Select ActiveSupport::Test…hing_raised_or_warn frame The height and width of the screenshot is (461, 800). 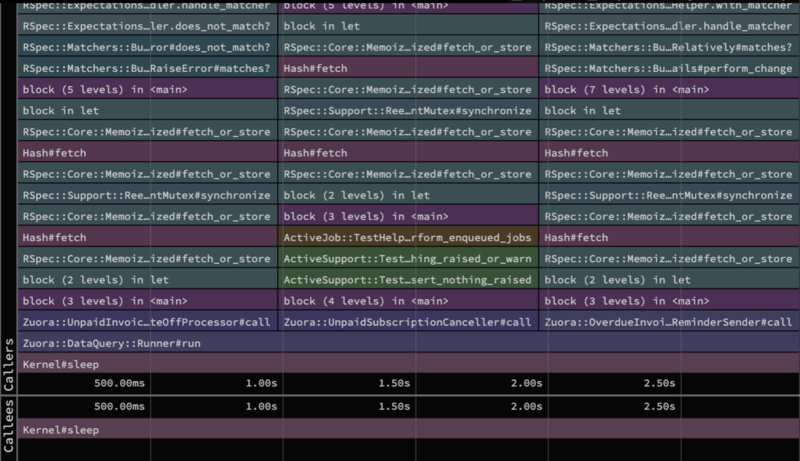tap(408, 259)
